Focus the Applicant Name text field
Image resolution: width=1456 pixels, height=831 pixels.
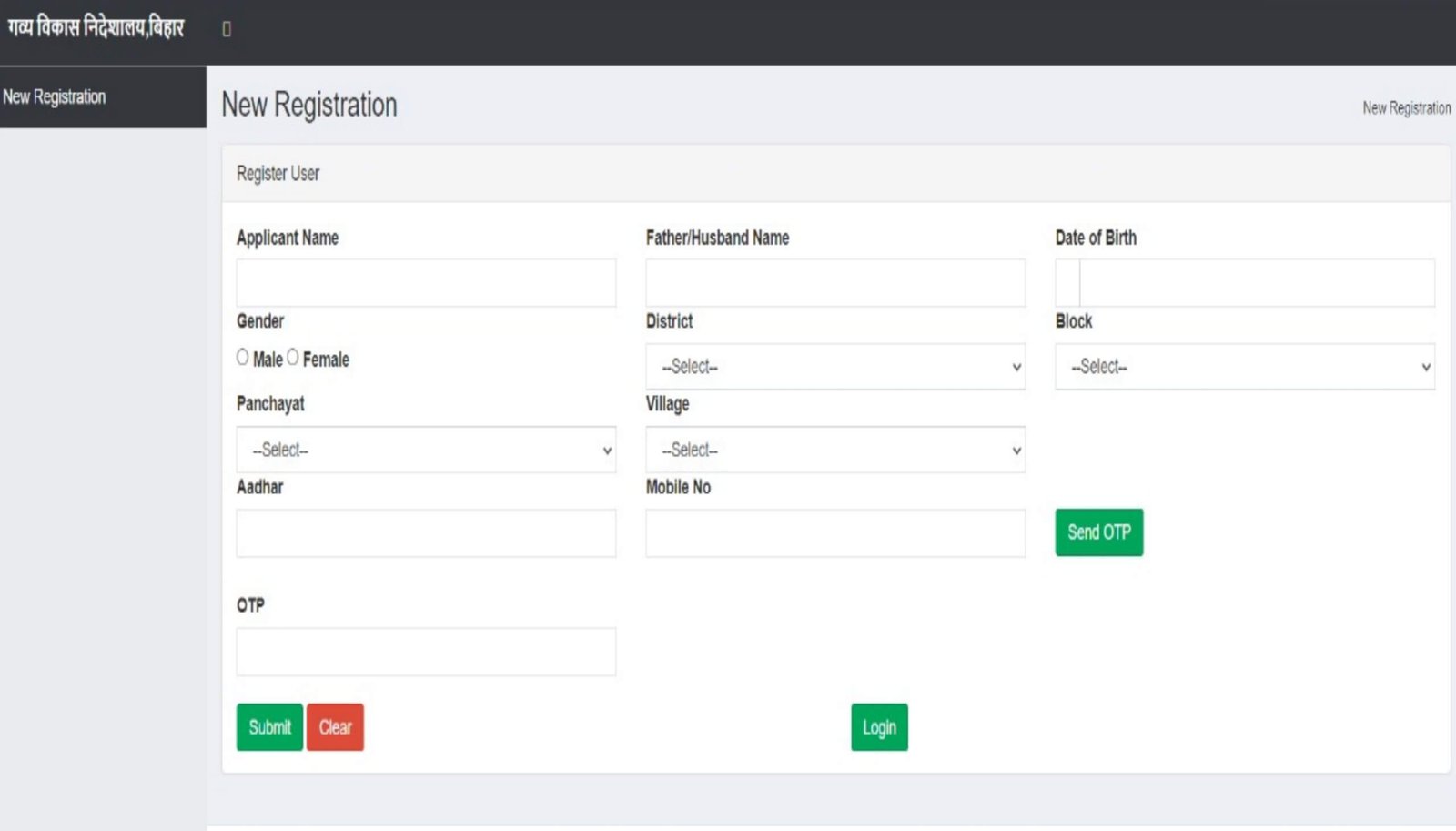click(x=425, y=283)
